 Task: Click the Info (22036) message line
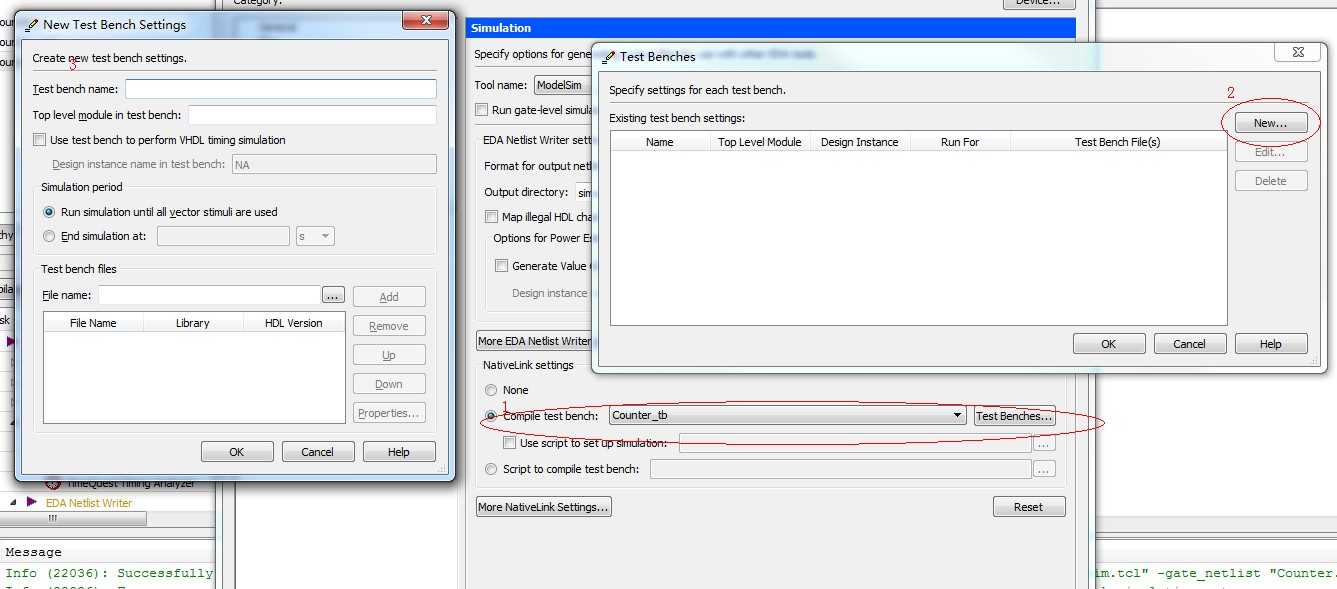click(x=109, y=573)
